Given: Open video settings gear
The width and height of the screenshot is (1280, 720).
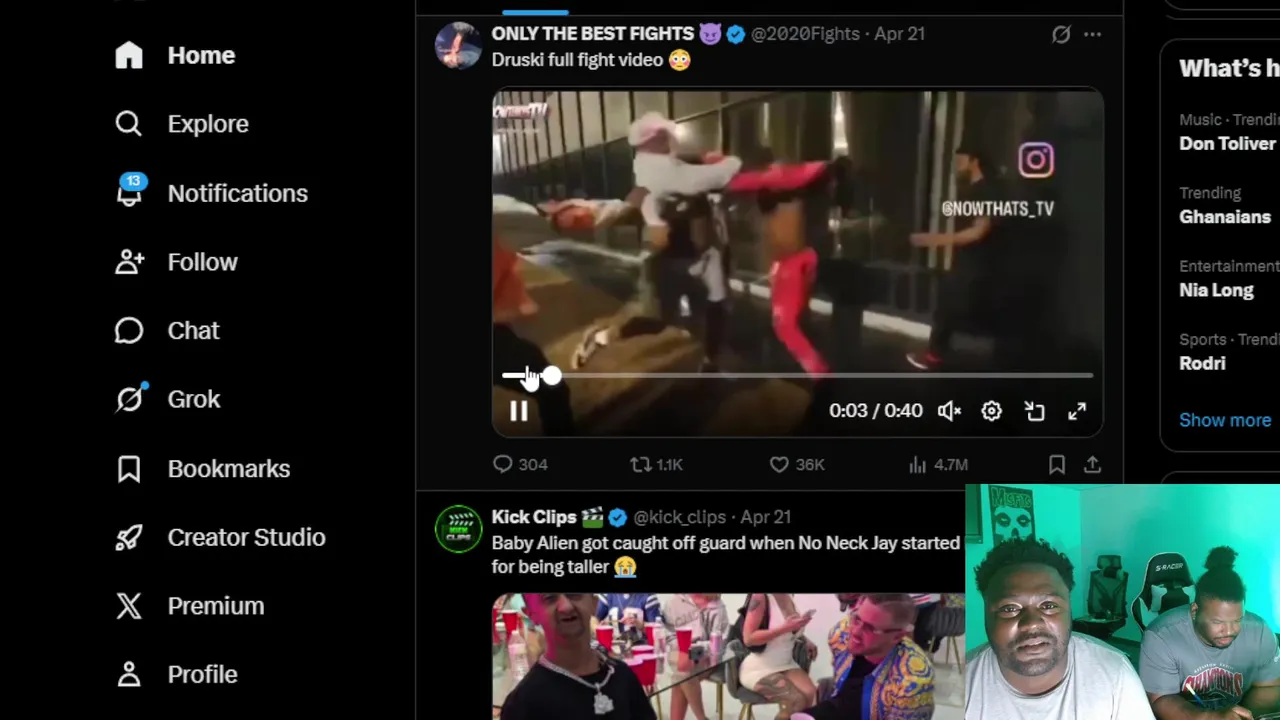Looking at the screenshot, I should click(x=991, y=411).
